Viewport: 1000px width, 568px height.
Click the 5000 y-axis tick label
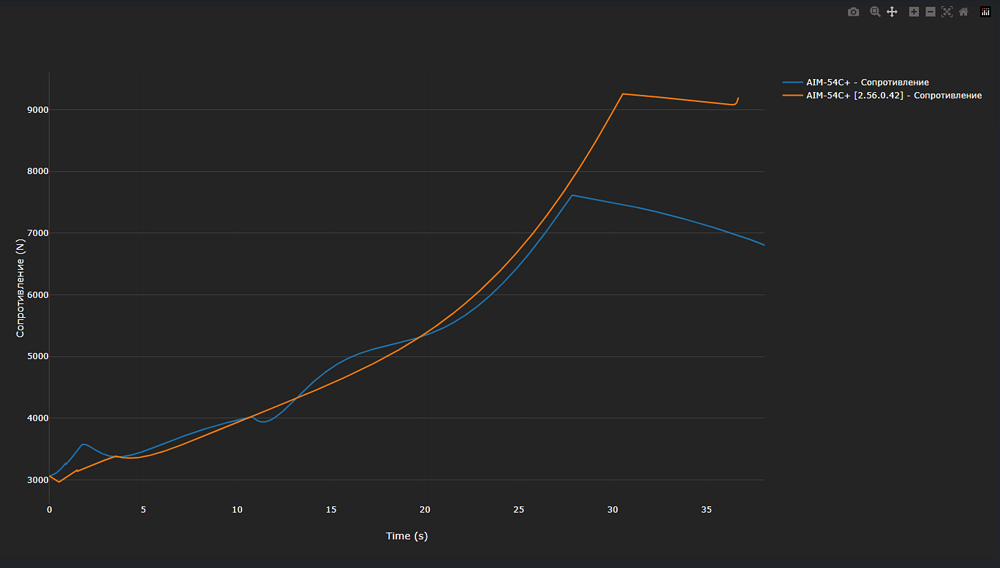point(38,356)
